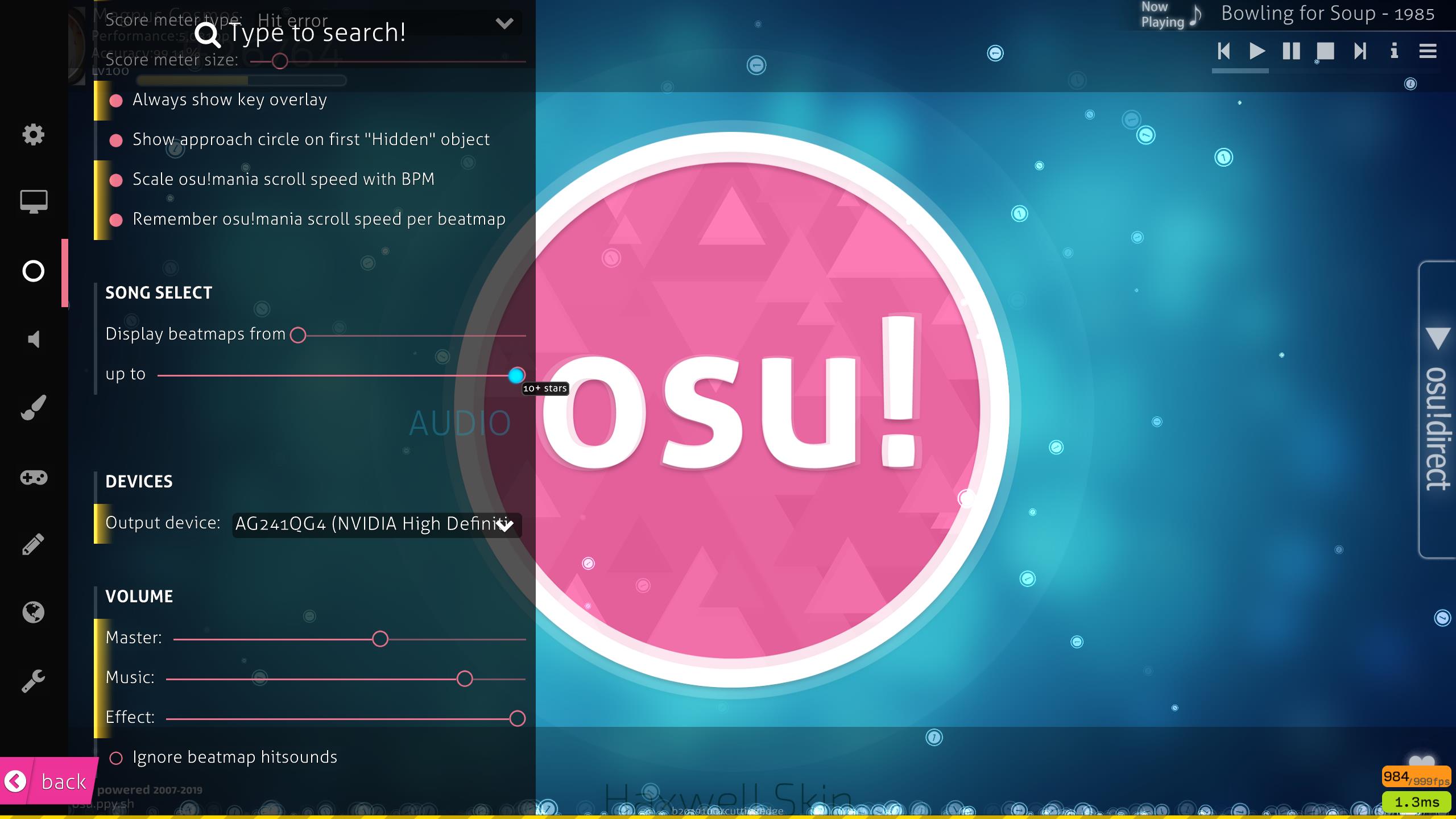Stop the music playback

click(x=1325, y=51)
